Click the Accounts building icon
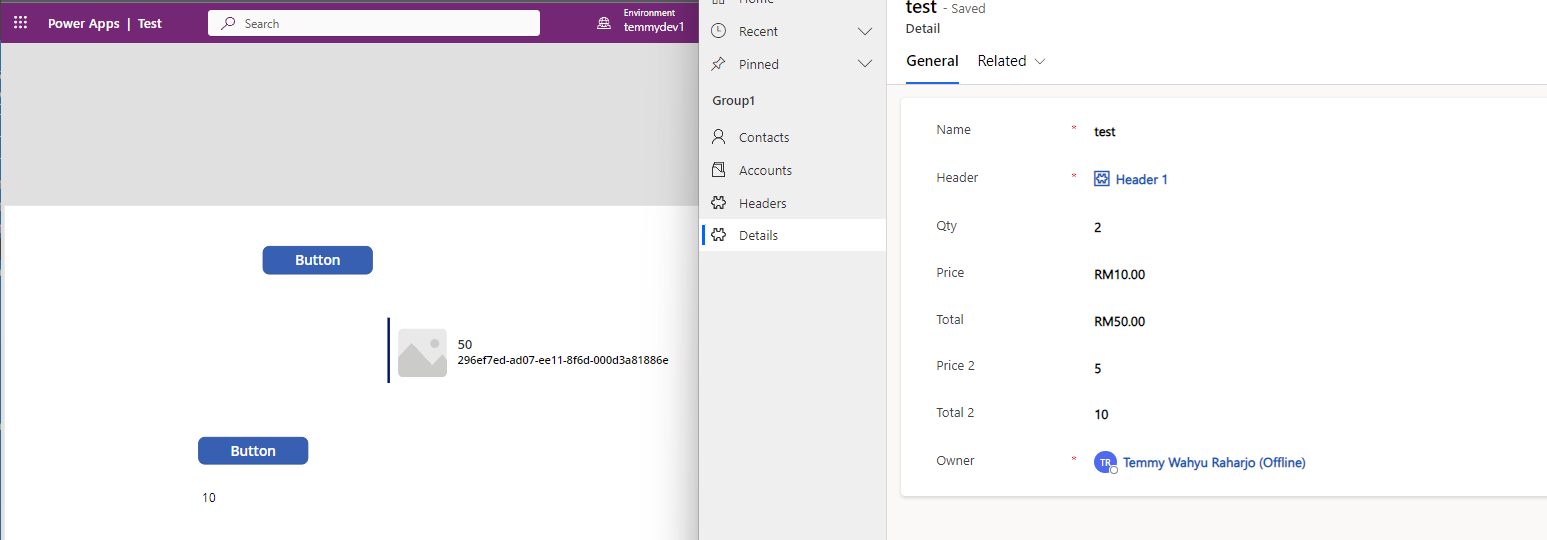Screen dimensions: 1547x540 coord(718,170)
